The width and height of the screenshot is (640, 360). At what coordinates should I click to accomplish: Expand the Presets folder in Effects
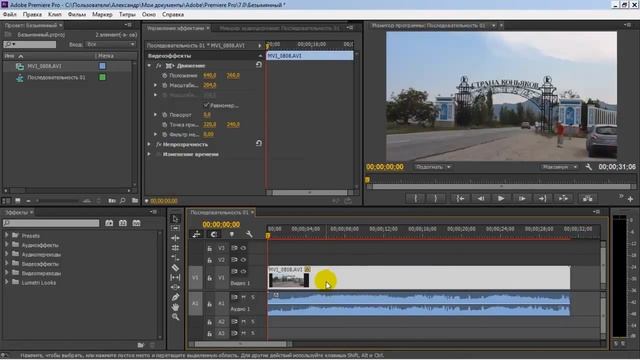click(7, 236)
